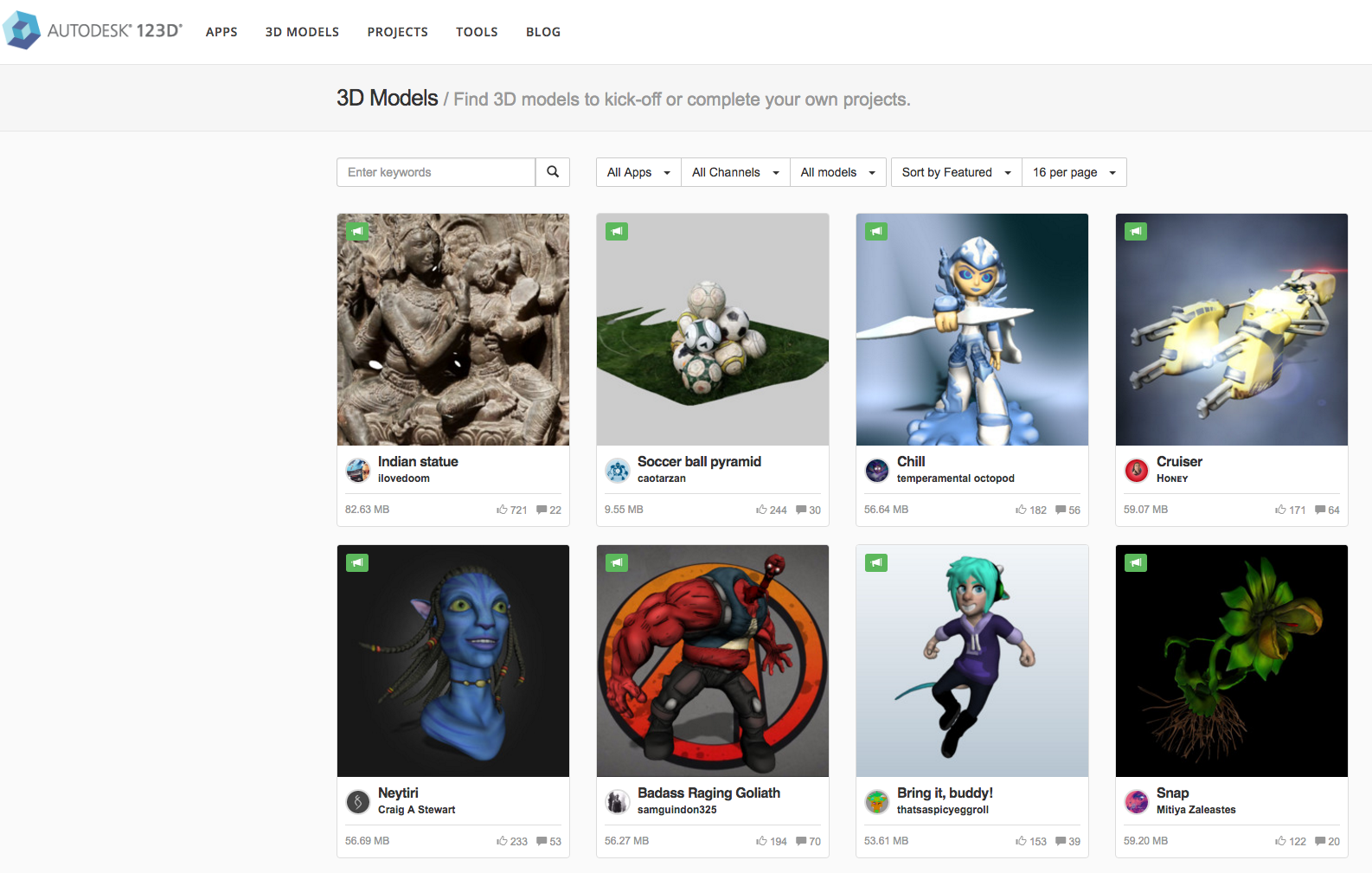1372x873 pixels.
Task: Open the APPS menu
Action: (221, 32)
